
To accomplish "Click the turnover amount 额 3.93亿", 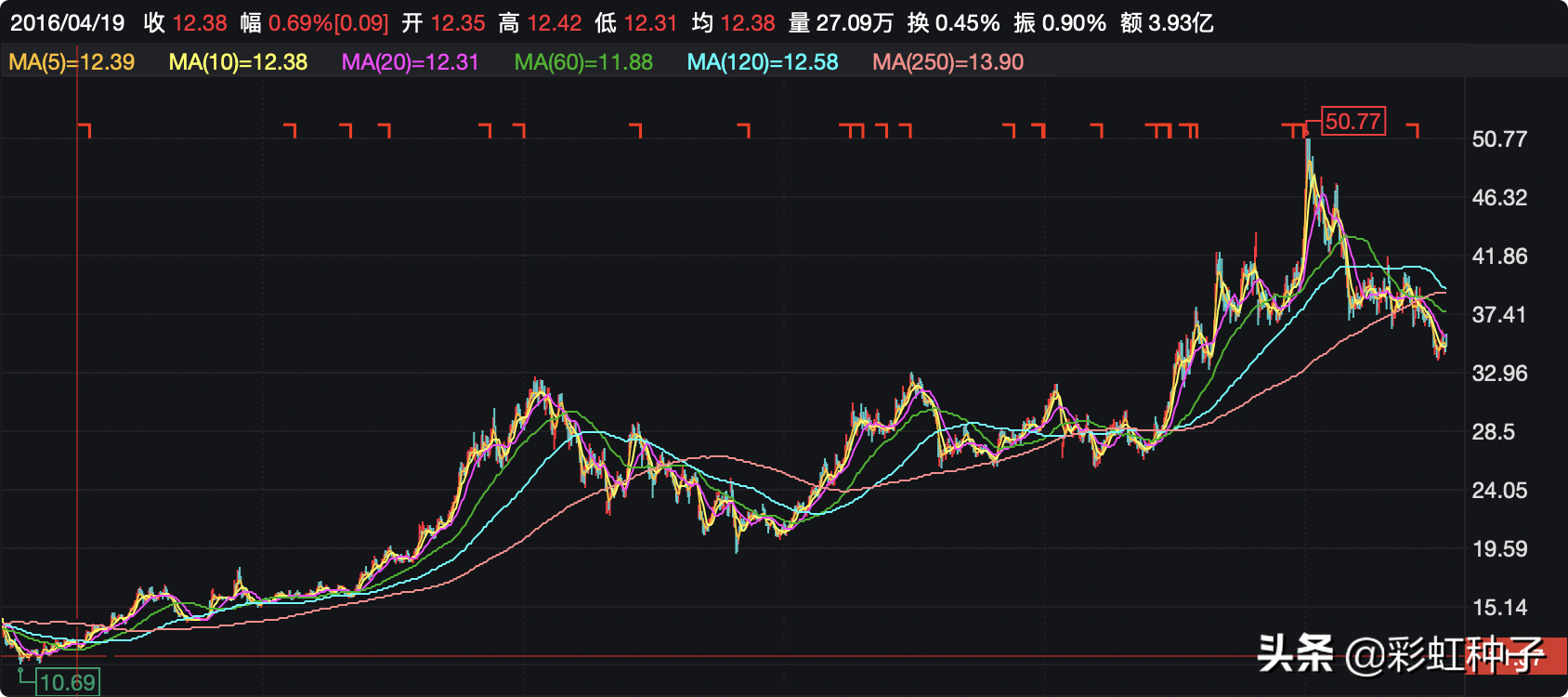I will click(x=1167, y=23).
